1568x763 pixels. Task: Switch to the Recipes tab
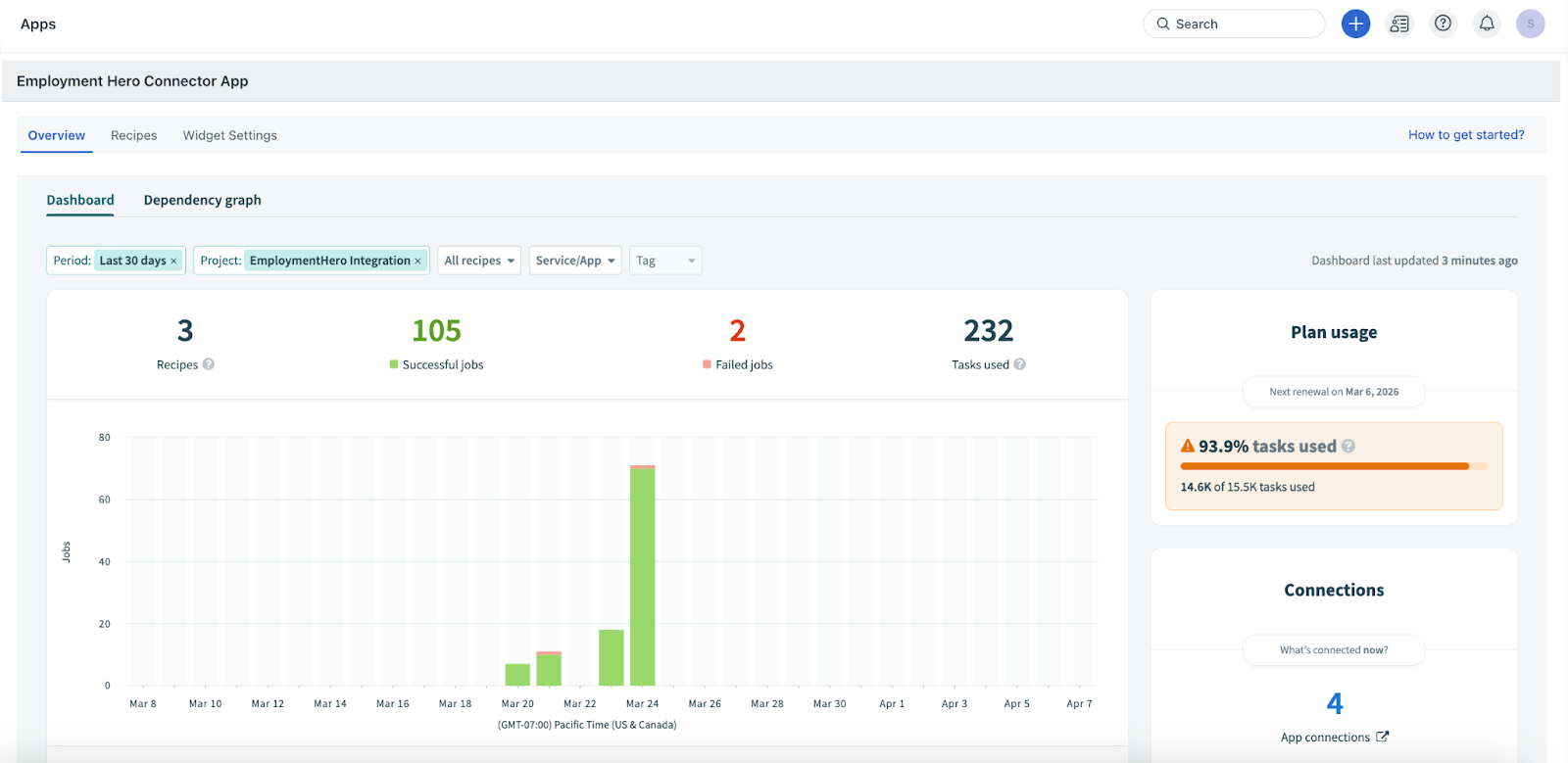pyautogui.click(x=134, y=135)
